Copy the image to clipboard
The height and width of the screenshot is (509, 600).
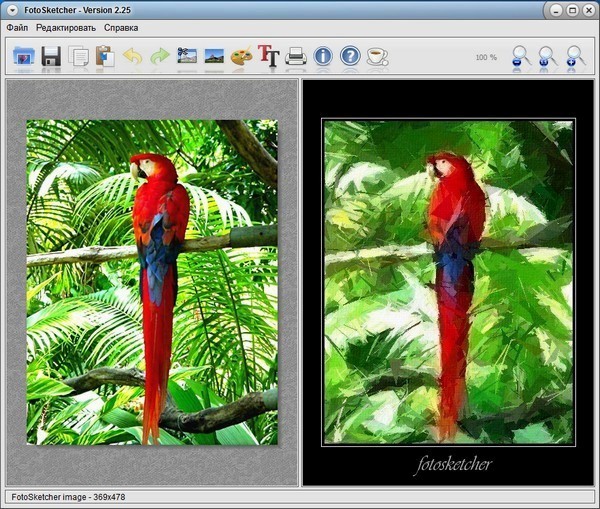click(79, 57)
